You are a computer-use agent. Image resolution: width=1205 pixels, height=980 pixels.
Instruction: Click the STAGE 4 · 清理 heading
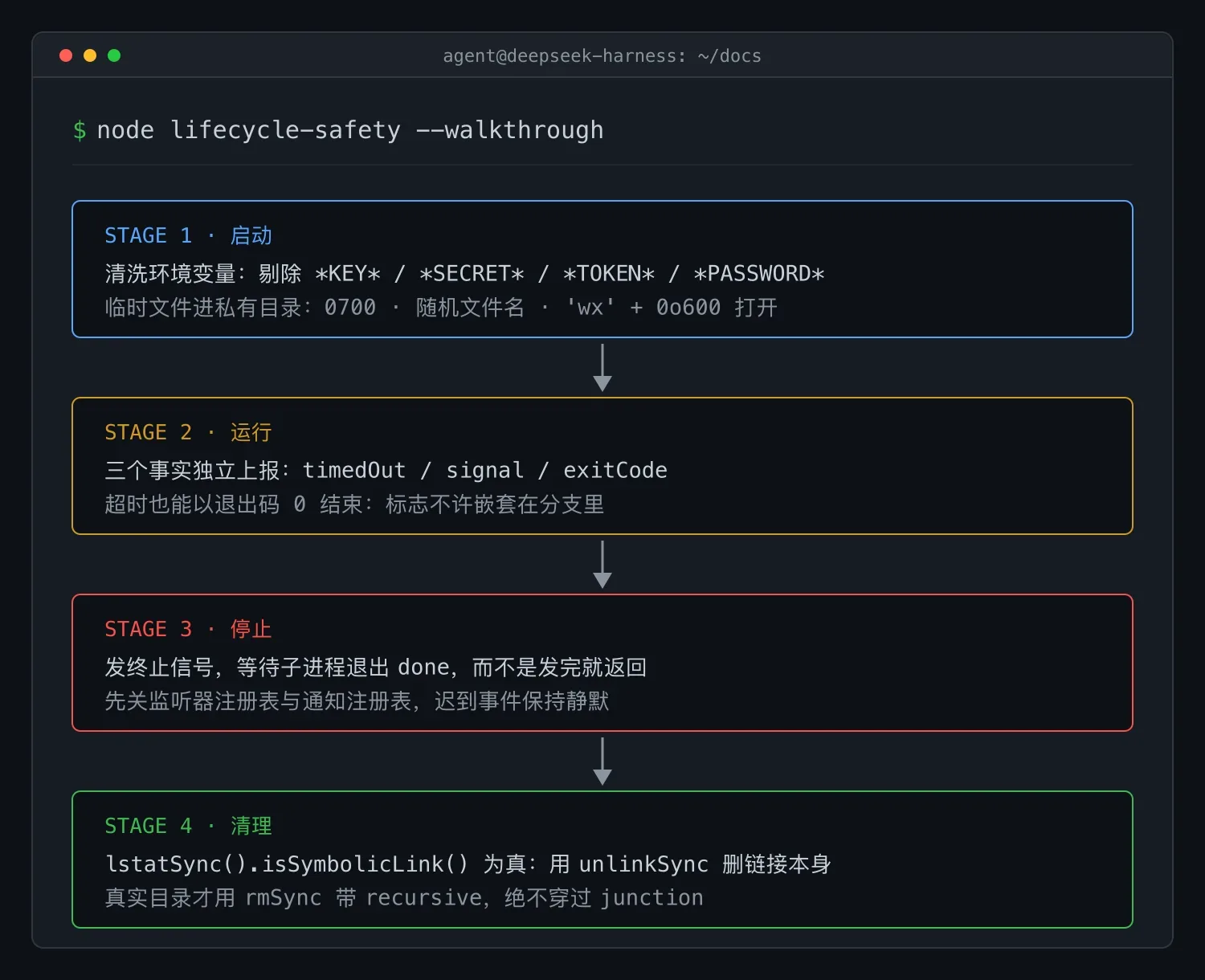(189, 826)
